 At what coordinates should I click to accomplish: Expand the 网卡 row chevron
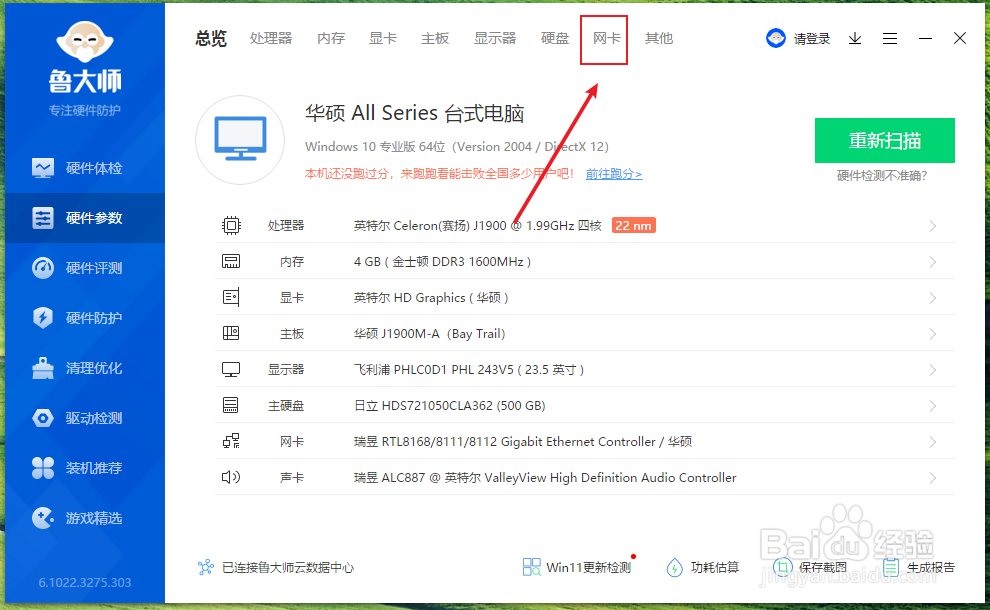(933, 442)
